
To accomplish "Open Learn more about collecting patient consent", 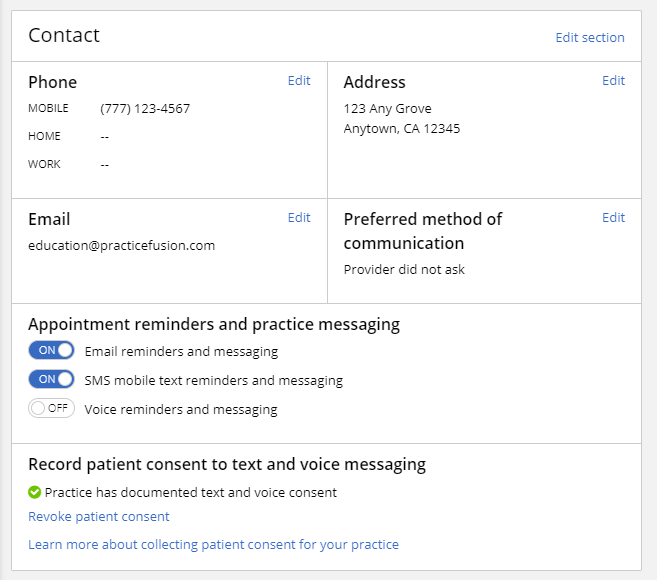I will click(x=213, y=545).
